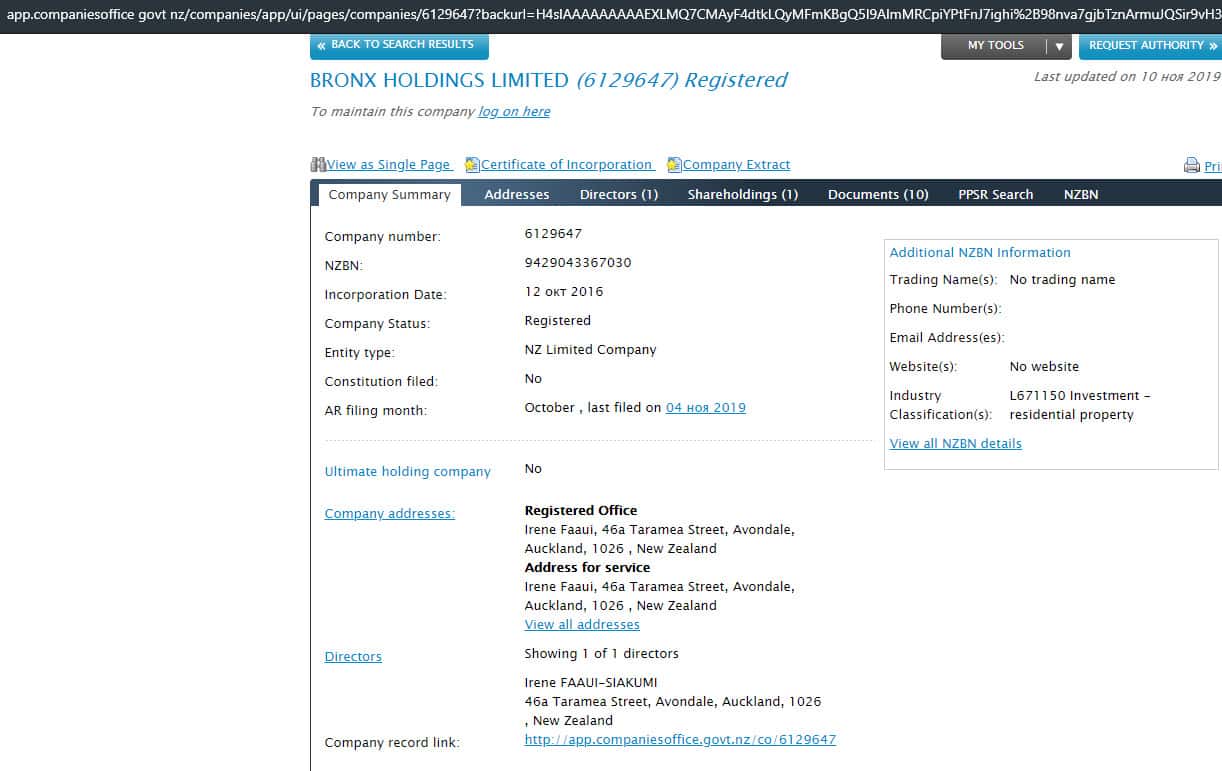This screenshot has width=1222, height=771.
Task: Click the BRONX HOLDINGS LIMITED heading
Action: [x=439, y=80]
